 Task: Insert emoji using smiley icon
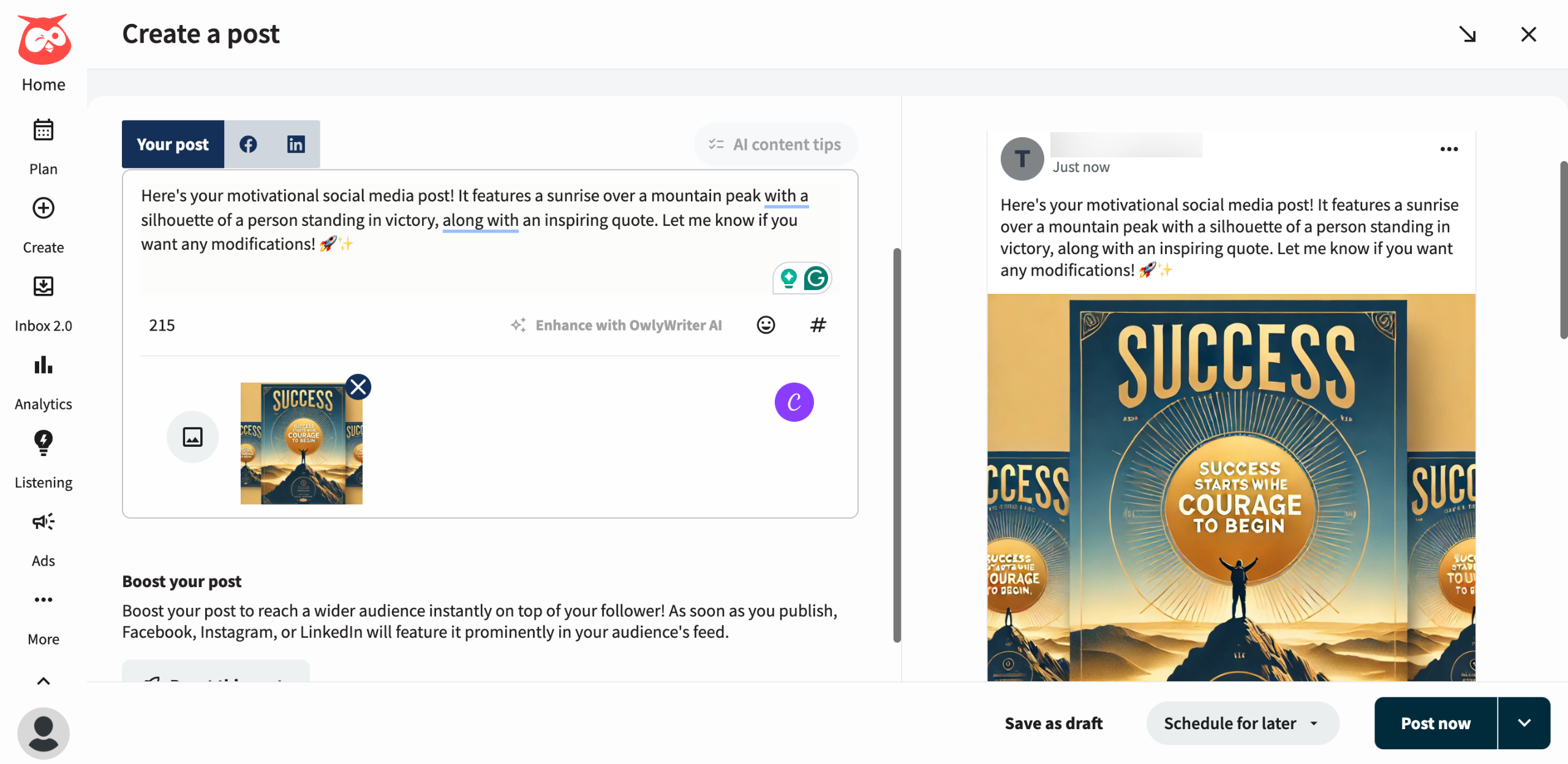click(766, 325)
